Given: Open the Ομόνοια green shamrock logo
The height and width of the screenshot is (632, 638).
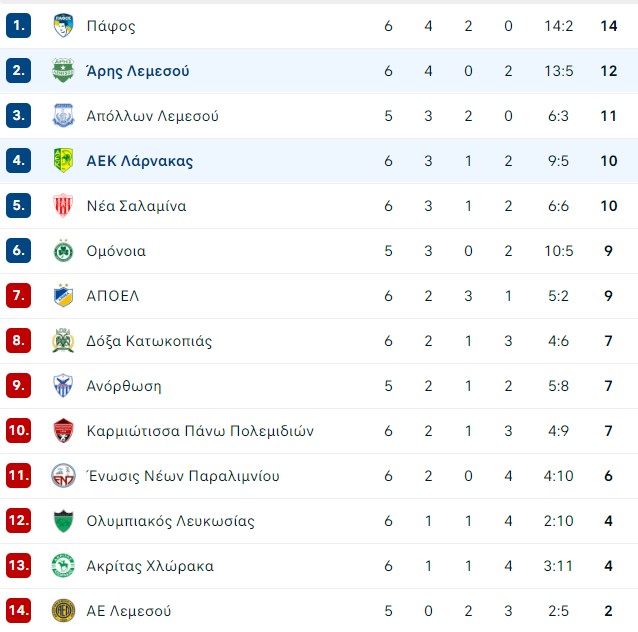Looking at the screenshot, I should [63, 251].
